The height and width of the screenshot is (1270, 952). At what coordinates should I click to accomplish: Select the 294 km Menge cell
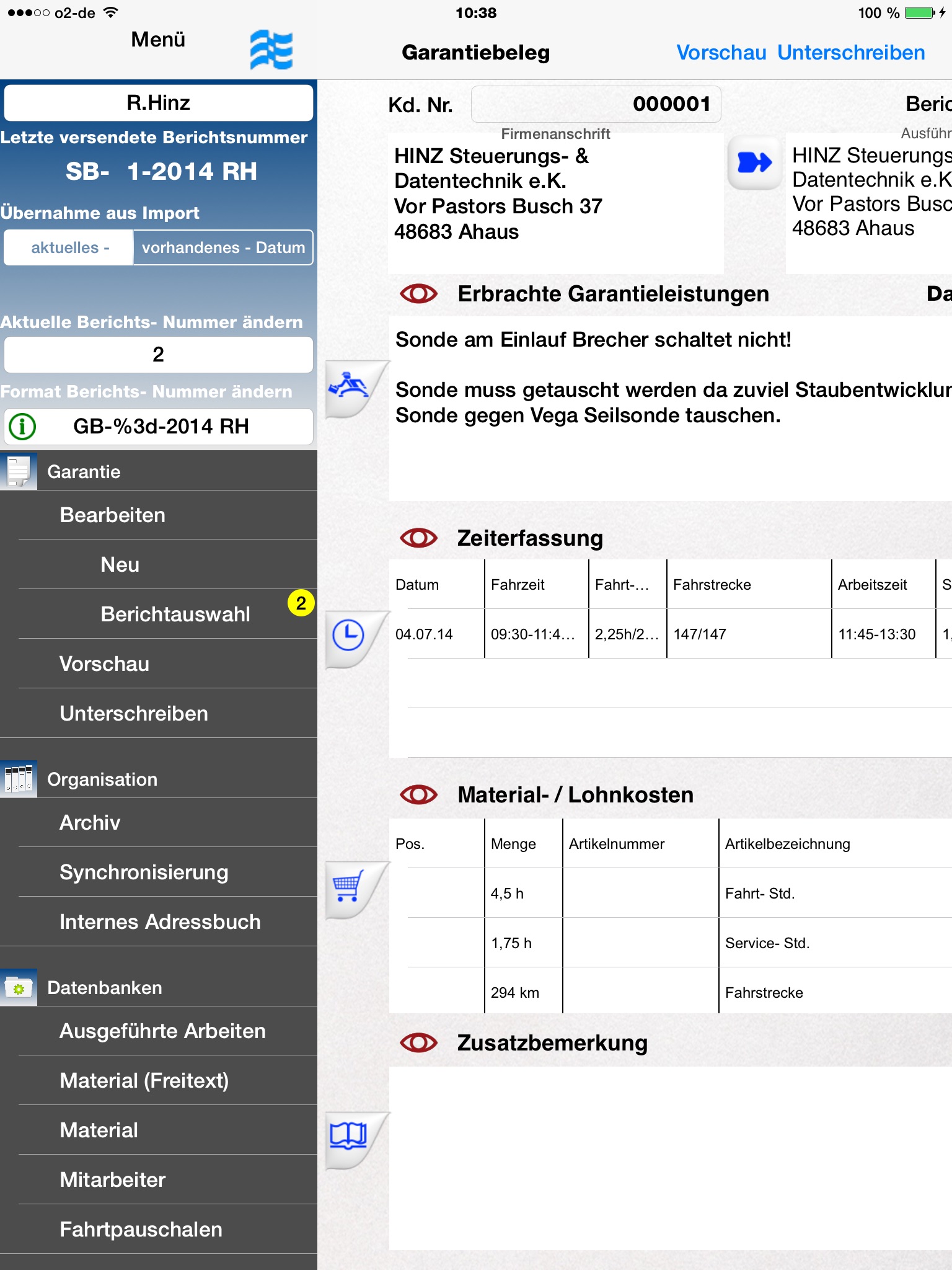[x=524, y=992]
